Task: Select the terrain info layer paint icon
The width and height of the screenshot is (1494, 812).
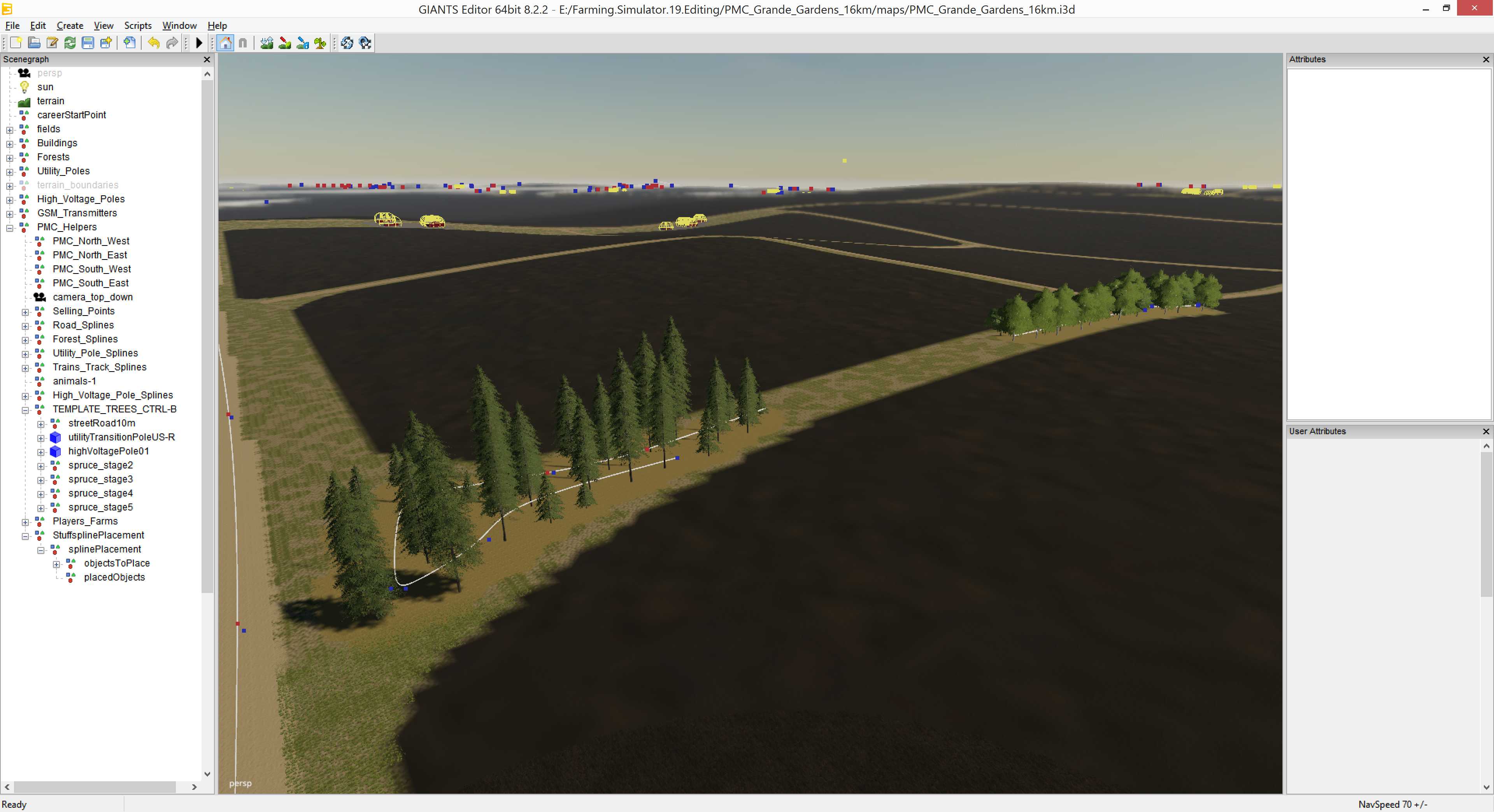Action: click(x=303, y=43)
